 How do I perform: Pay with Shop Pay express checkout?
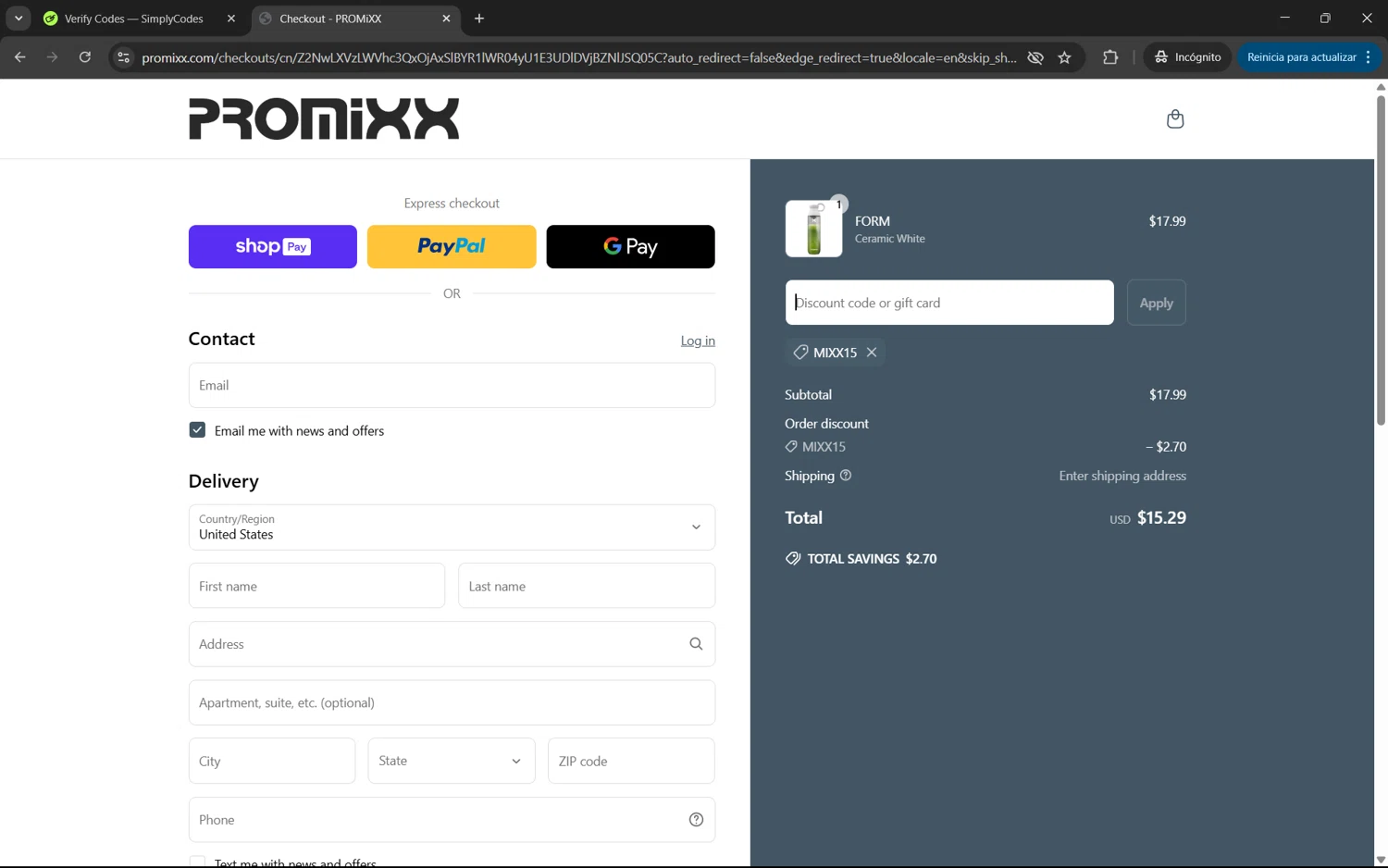click(x=273, y=246)
